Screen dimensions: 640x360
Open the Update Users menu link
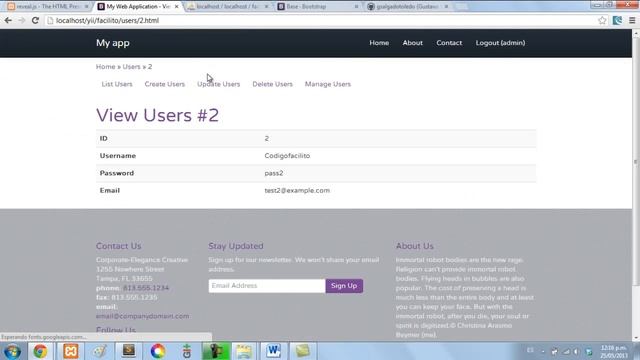pos(218,84)
